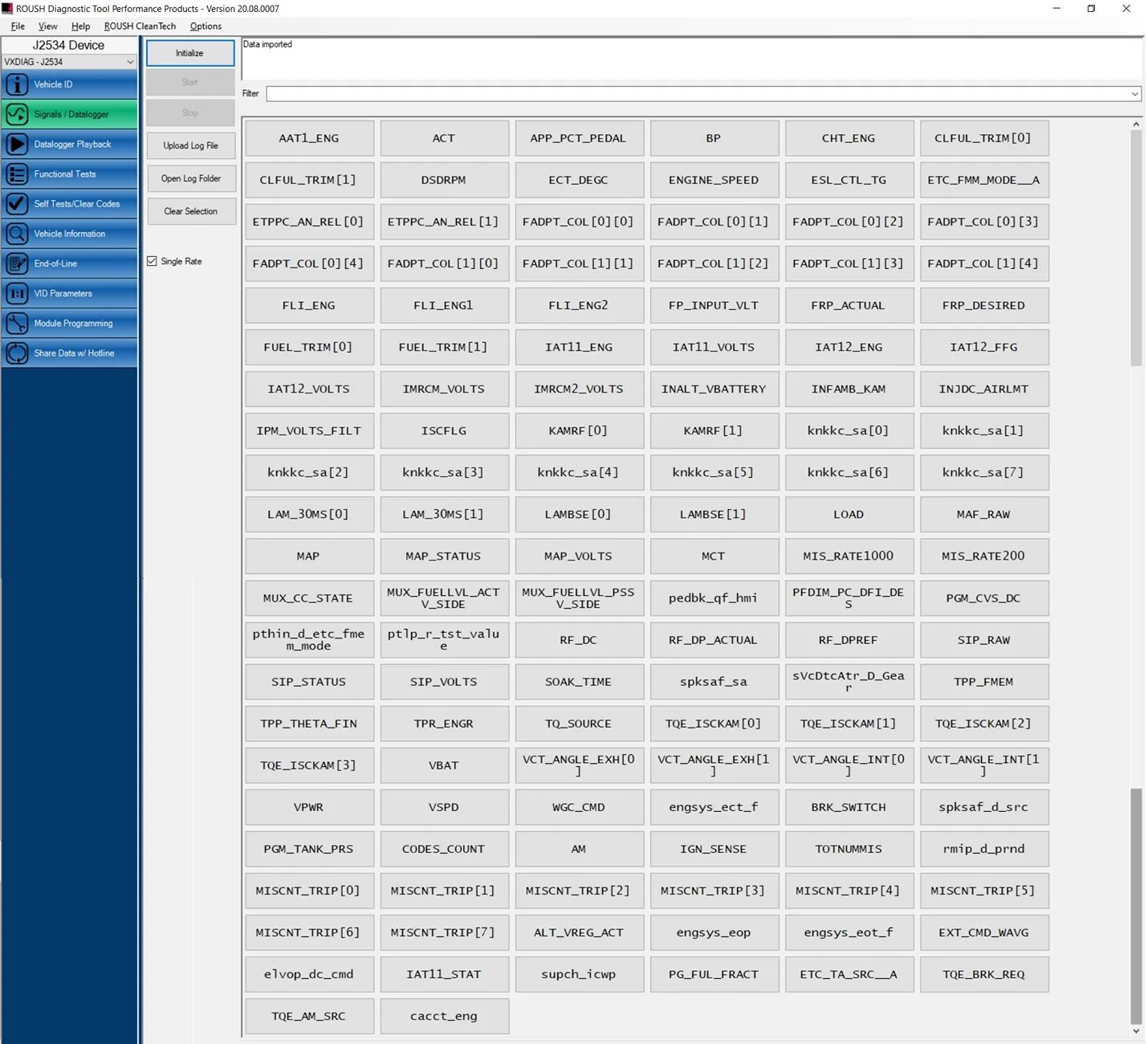1148x1044 pixels.
Task: Open Datalogger Playback via its play icon
Action: (16, 144)
